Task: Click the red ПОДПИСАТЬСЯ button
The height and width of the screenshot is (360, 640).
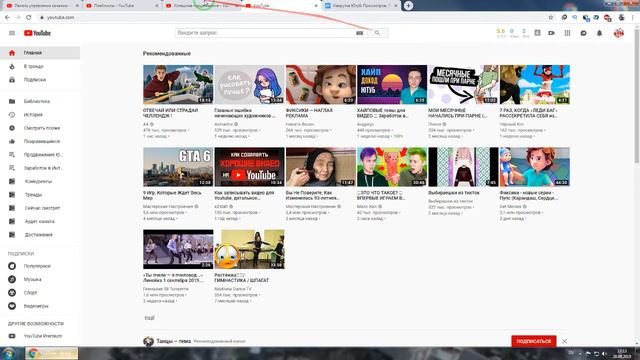Action: coord(533,341)
